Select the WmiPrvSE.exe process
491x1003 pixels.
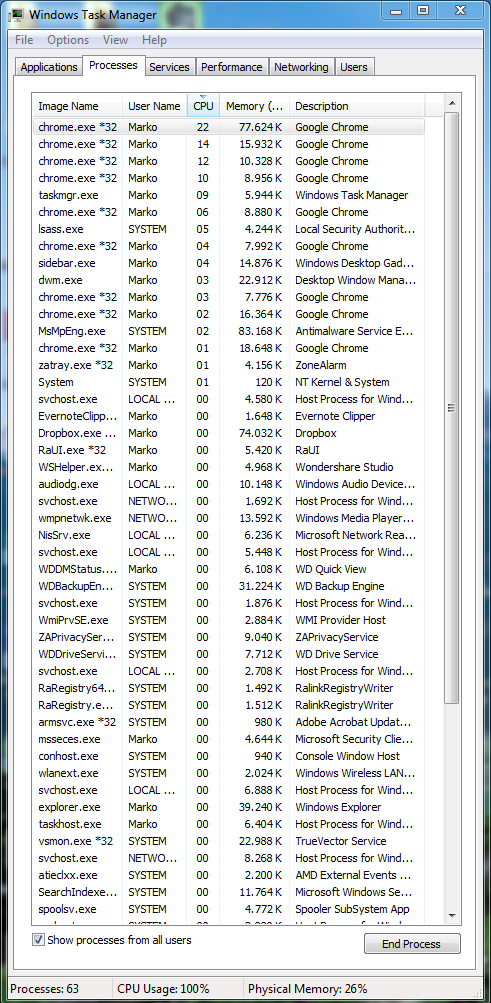(228, 620)
